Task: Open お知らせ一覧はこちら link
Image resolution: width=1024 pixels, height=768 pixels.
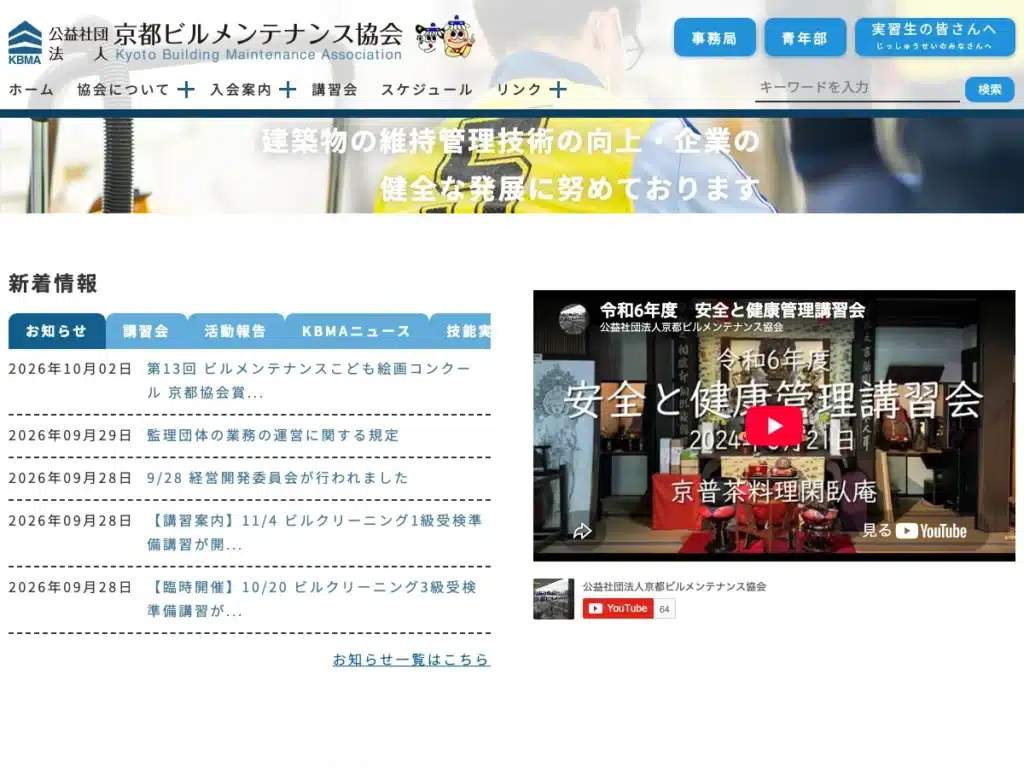Action: (x=411, y=660)
